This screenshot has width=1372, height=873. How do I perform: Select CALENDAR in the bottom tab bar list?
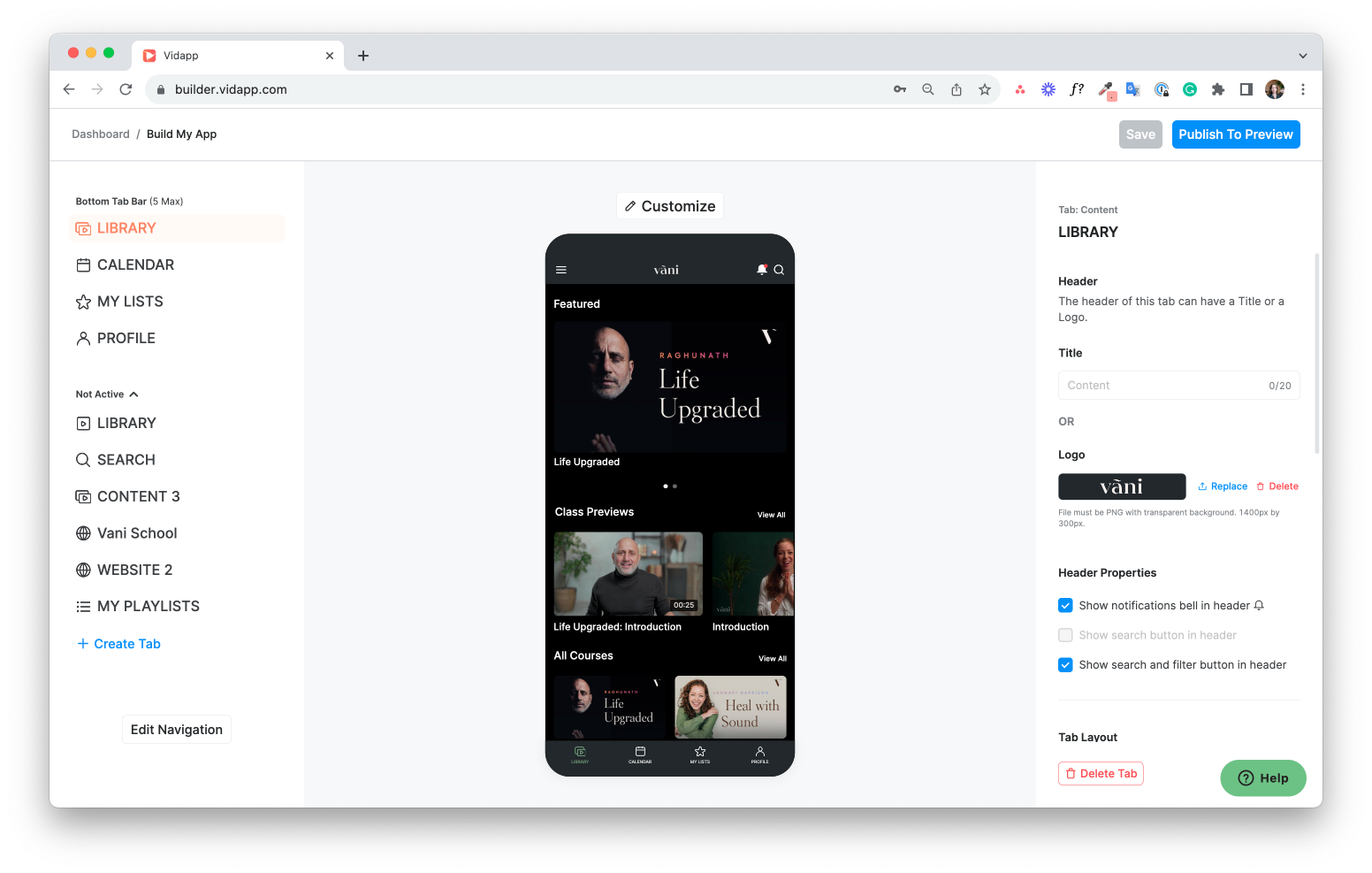(x=135, y=264)
